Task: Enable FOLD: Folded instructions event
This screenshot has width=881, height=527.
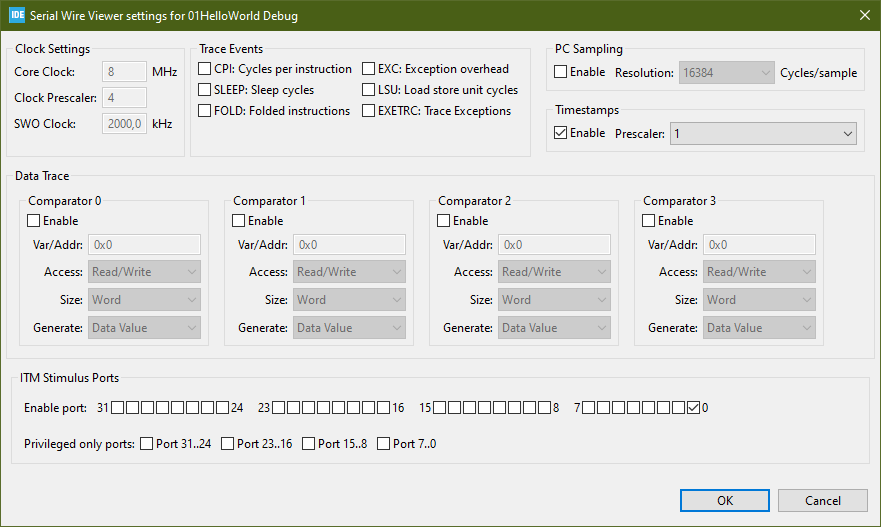Action: (205, 111)
